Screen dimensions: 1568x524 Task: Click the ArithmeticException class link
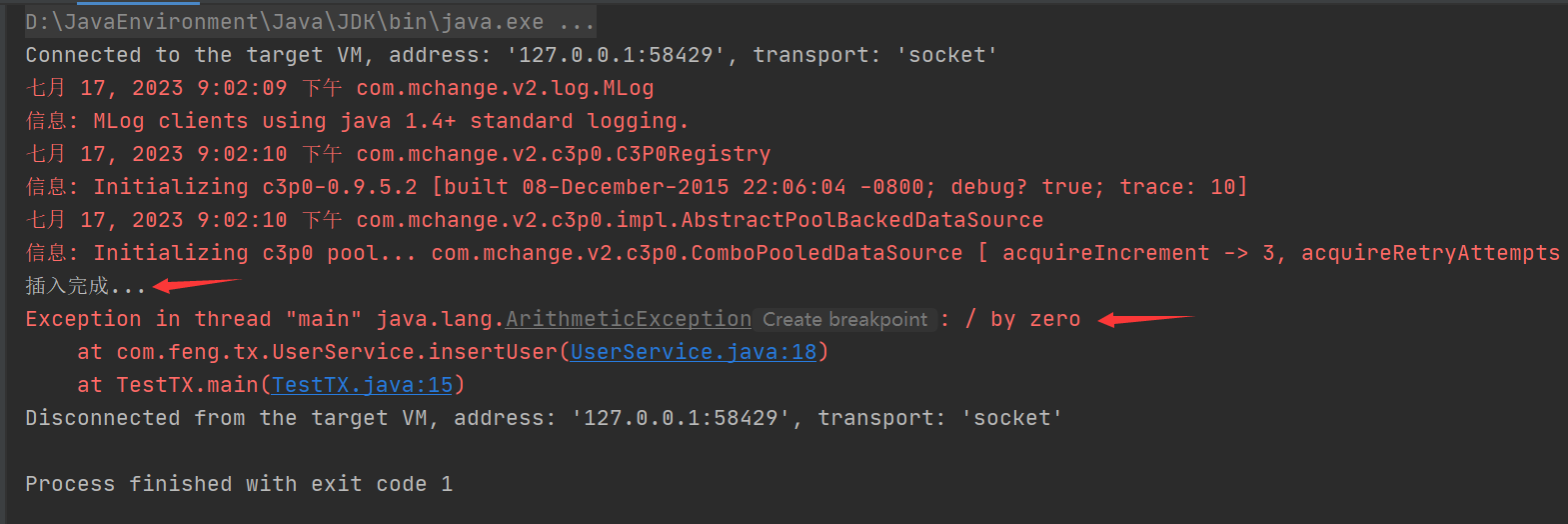coord(629,319)
